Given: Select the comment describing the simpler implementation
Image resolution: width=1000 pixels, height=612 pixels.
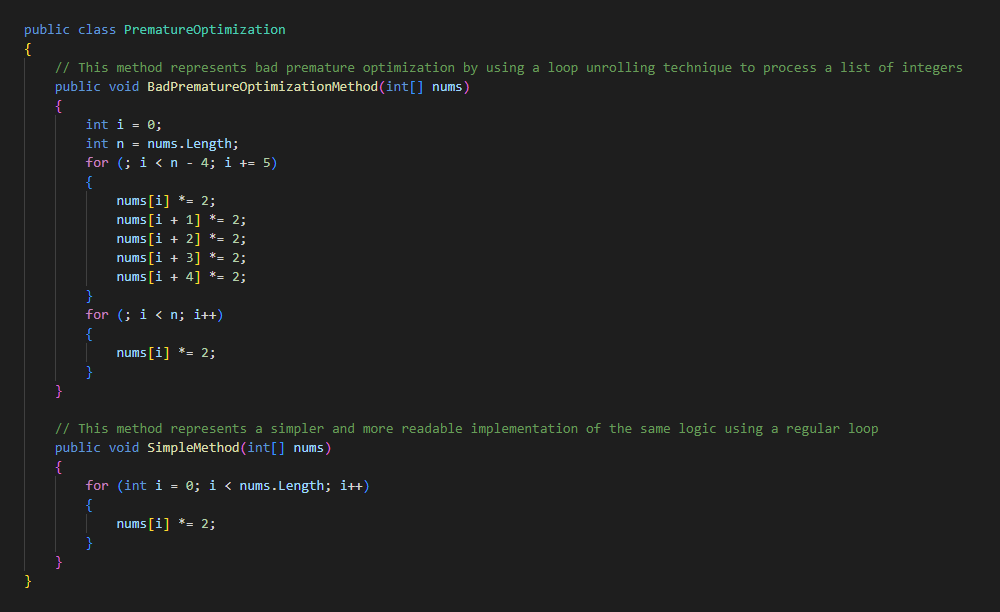Looking at the screenshot, I should (x=465, y=428).
